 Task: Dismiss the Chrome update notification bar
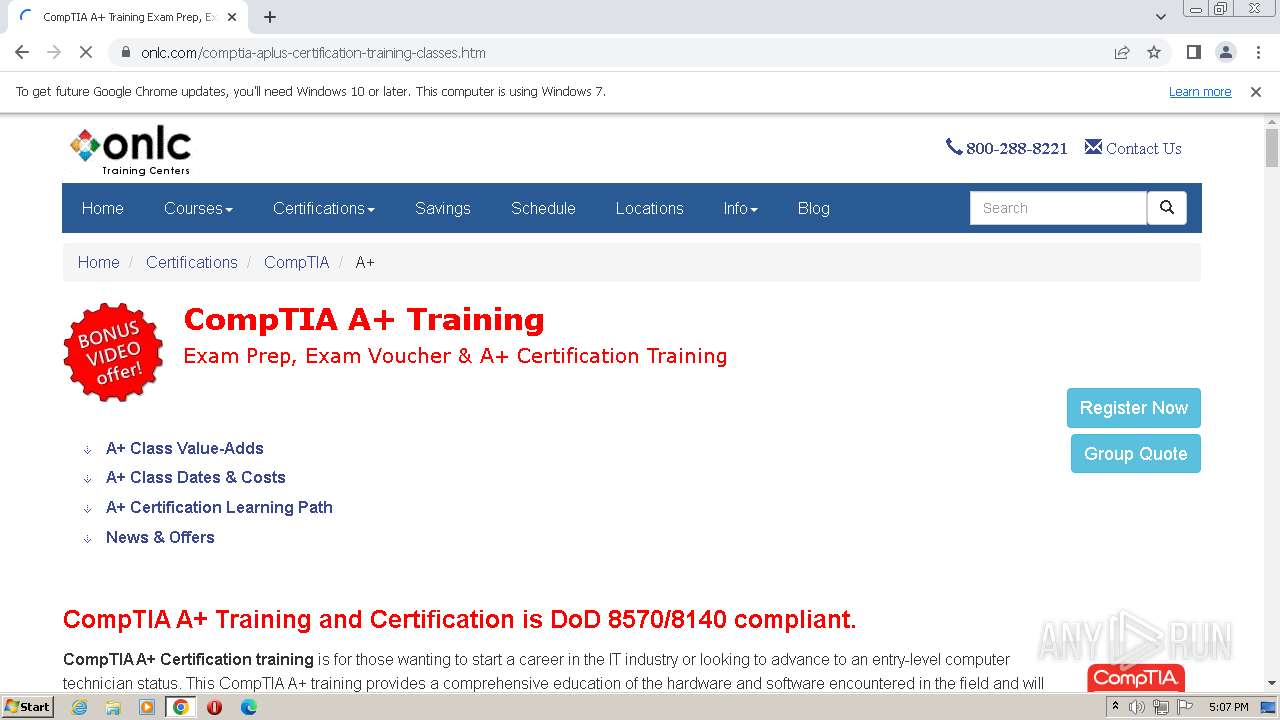click(1256, 92)
